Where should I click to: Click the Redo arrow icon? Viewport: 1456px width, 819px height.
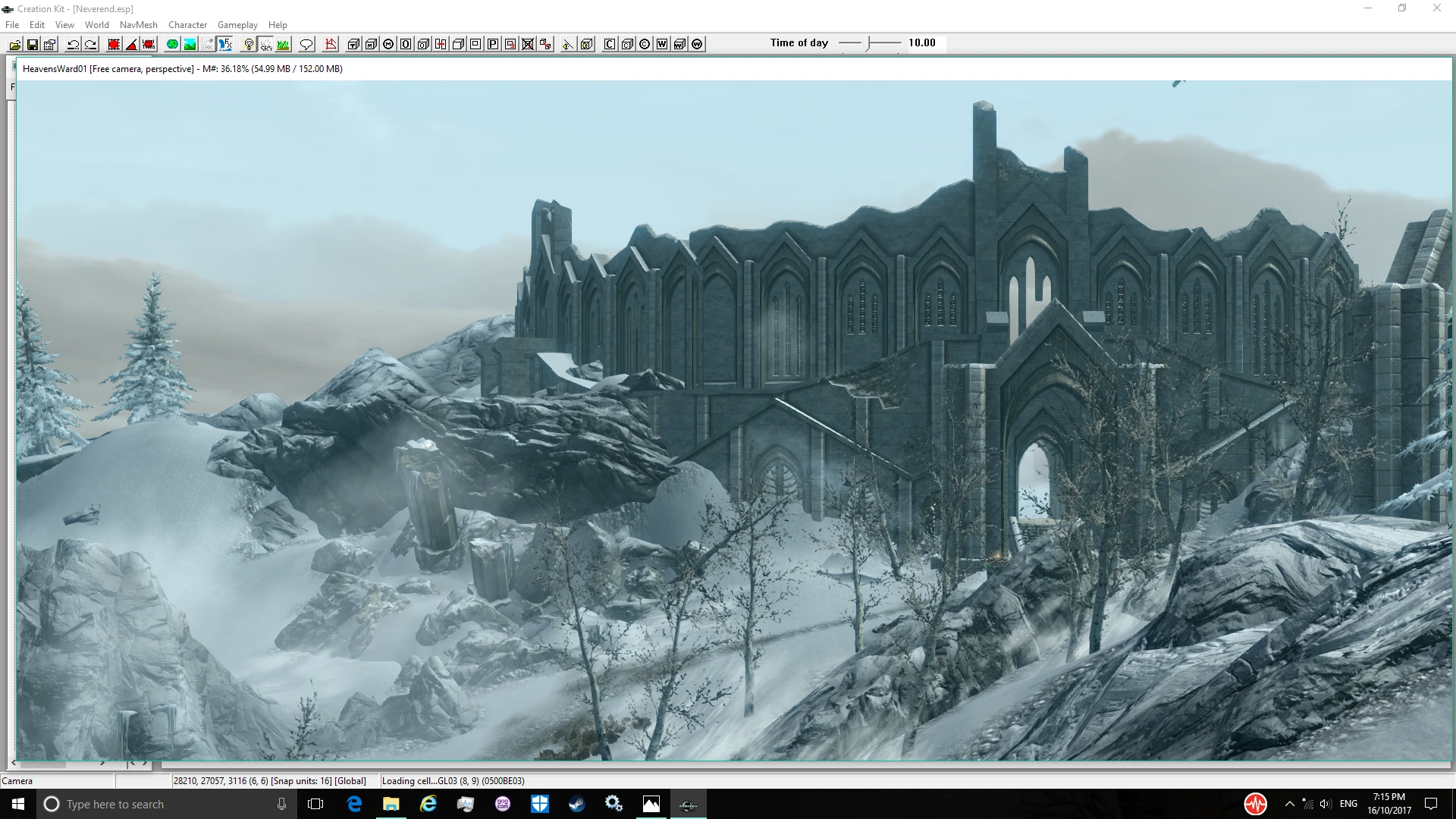pyautogui.click(x=90, y=44)
